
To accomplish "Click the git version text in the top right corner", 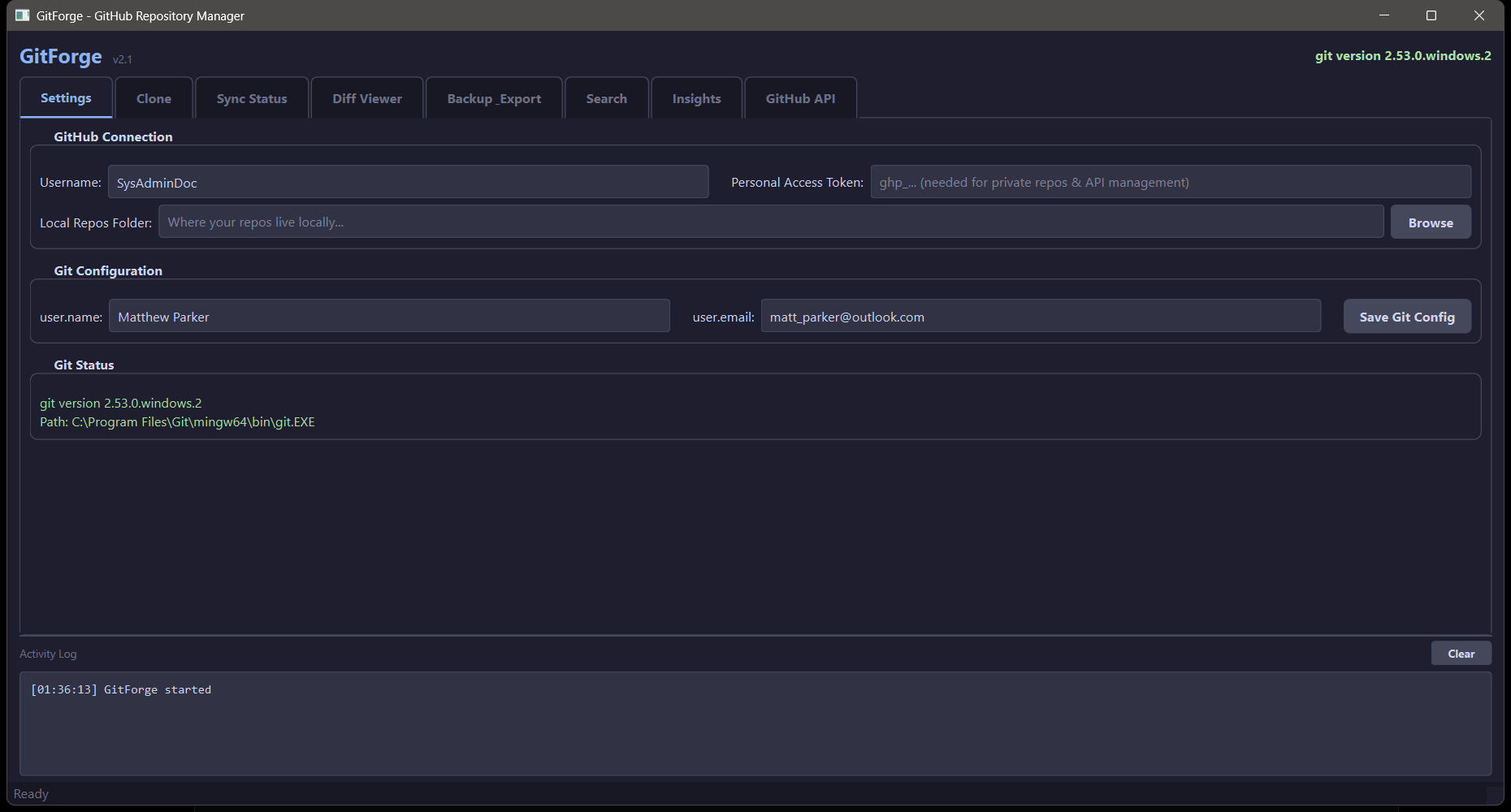I will [1402, 55].
